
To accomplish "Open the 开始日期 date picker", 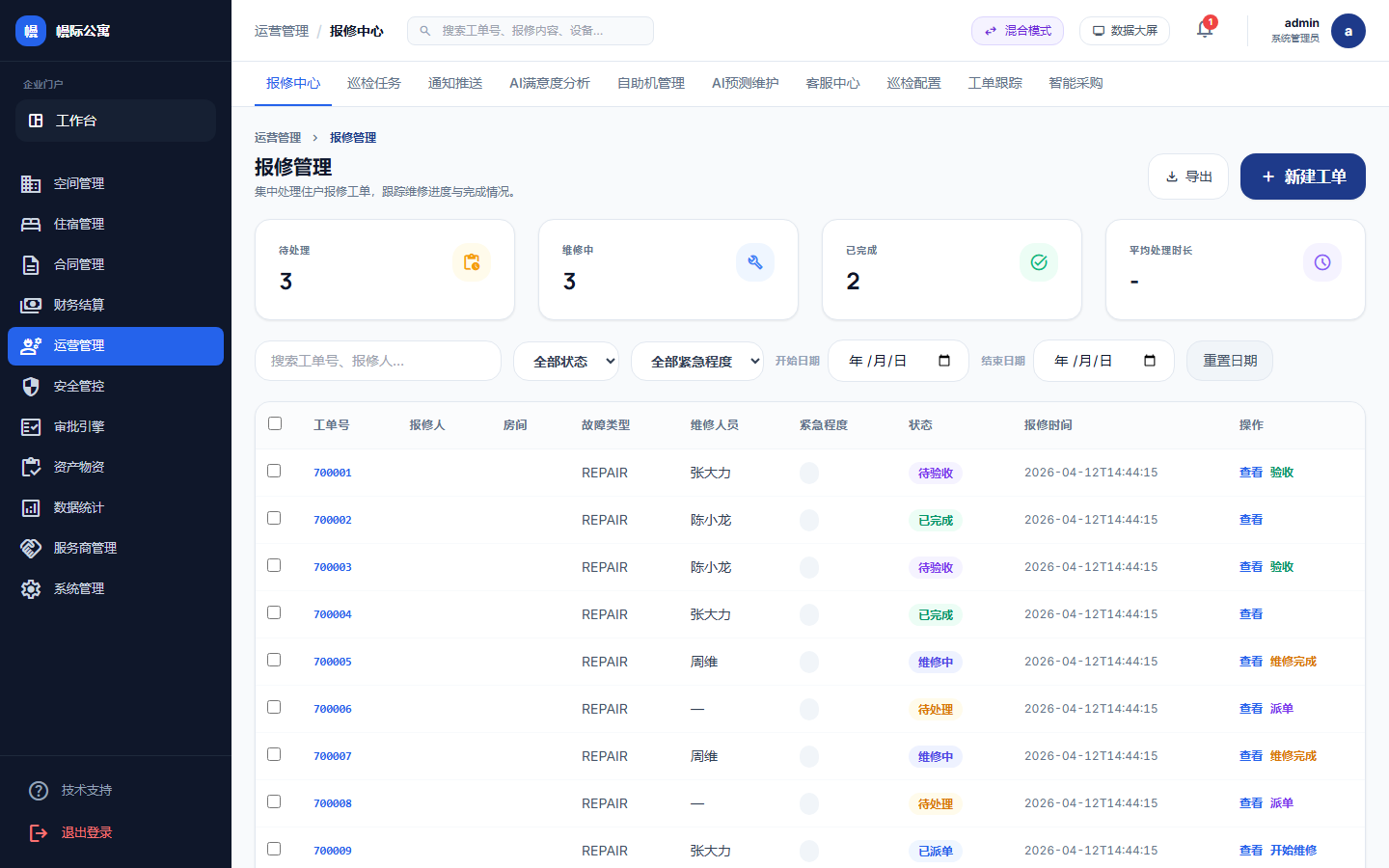I will [x=898, y=360].
